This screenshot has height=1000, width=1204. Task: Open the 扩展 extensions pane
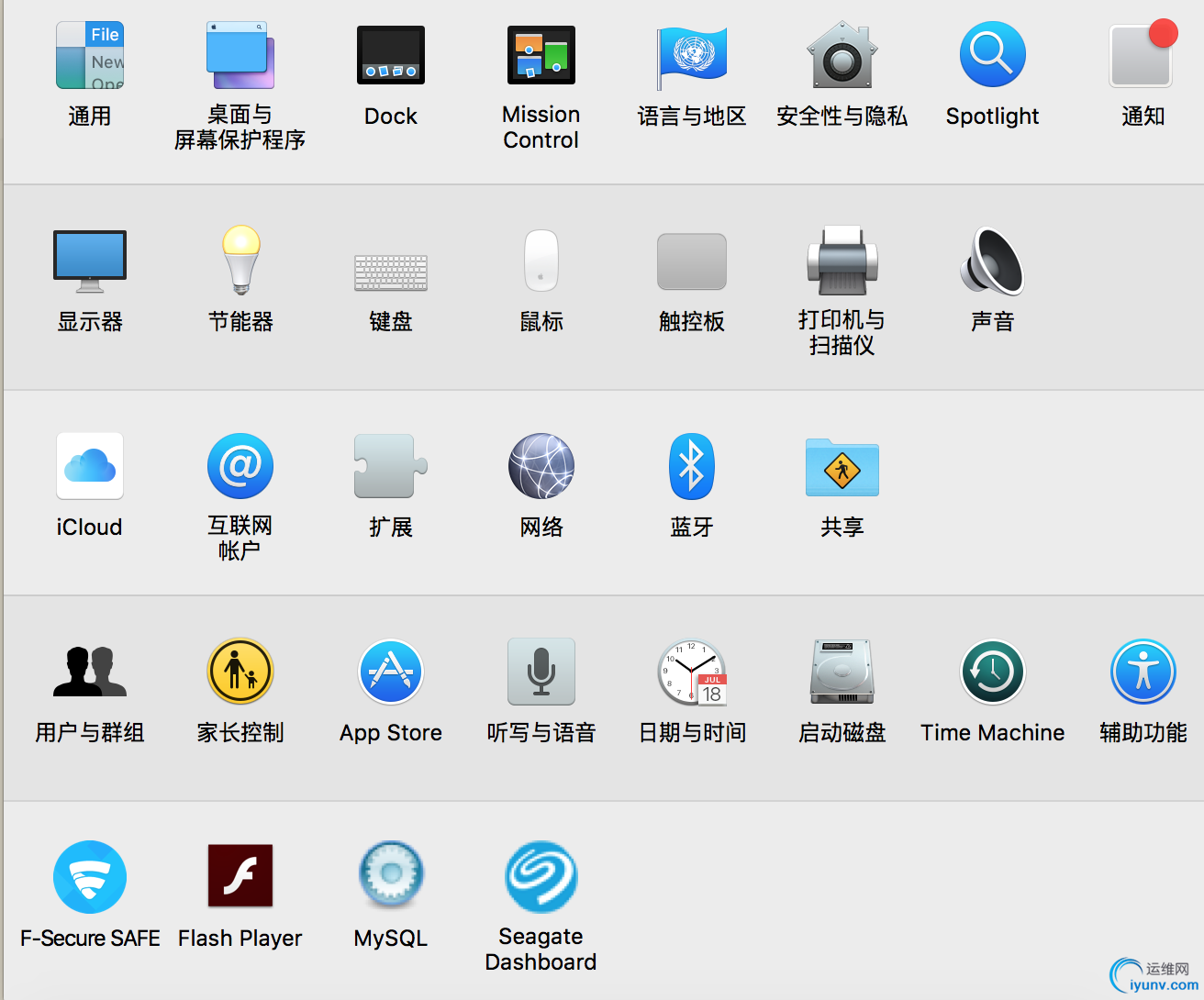pyautogui.click(x=391, y=466)
